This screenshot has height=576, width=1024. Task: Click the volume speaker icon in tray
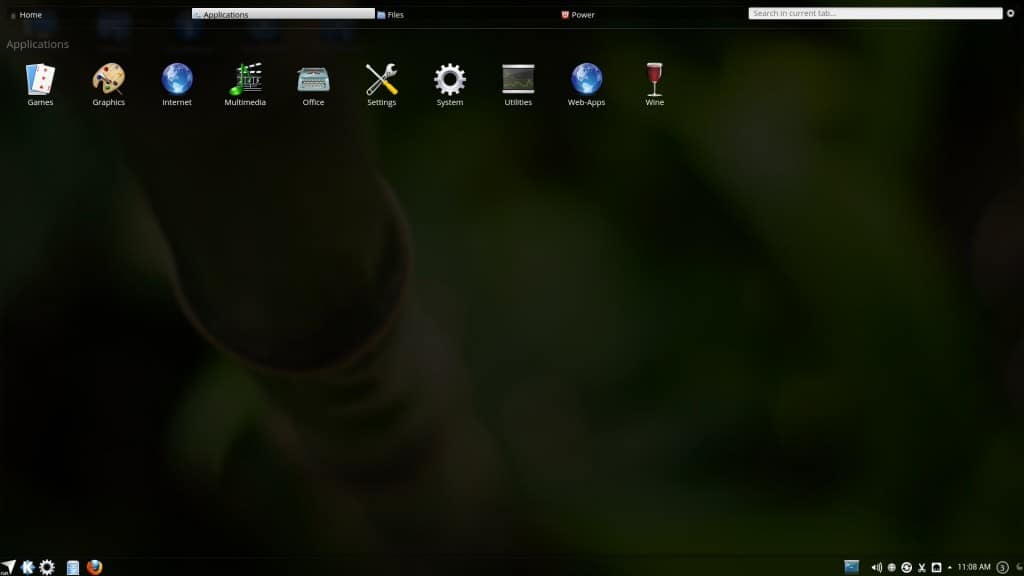[876, 567]
